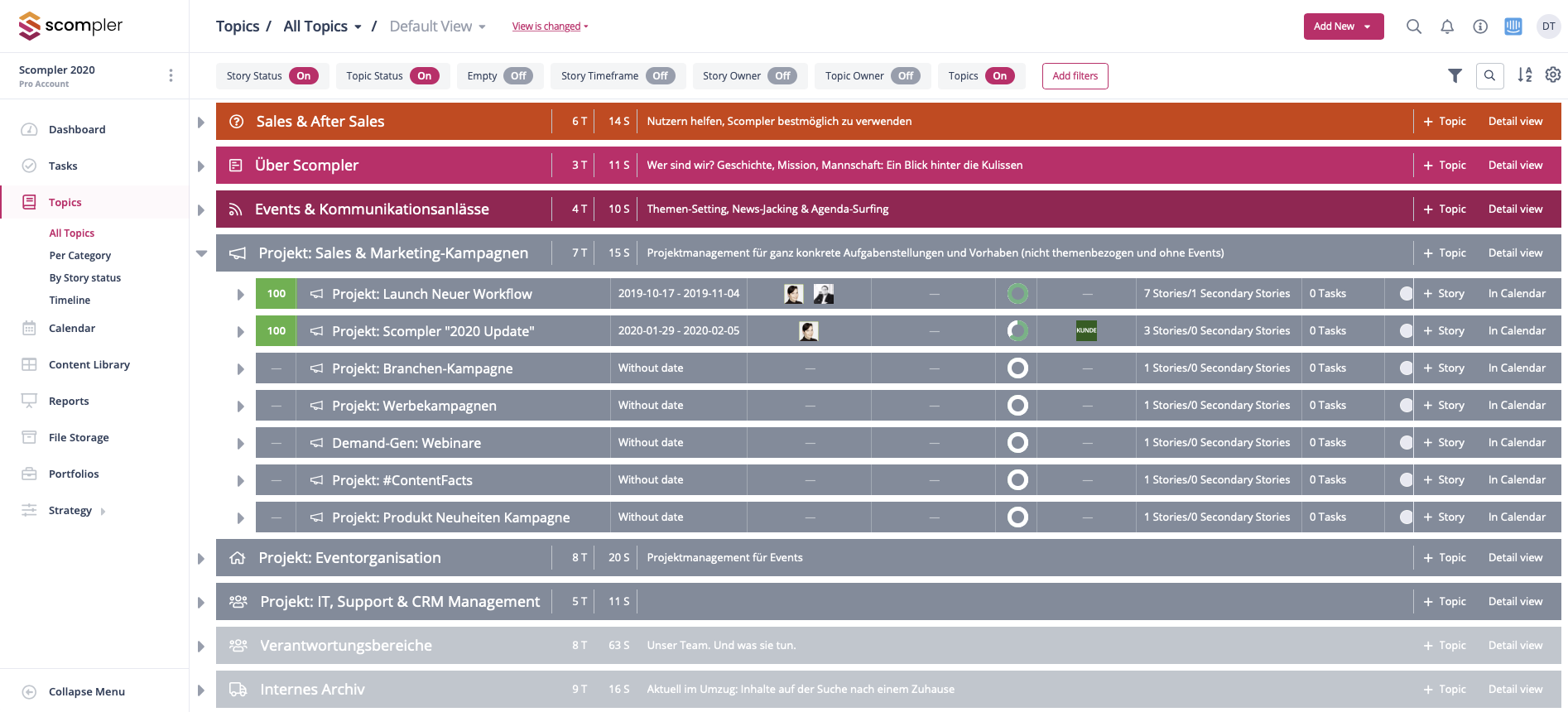This screenshot has height=712, width=1568.
Task: Collapse the Projekt: Sales & Marketing-Kampagnen category
Action: point(201,253)
